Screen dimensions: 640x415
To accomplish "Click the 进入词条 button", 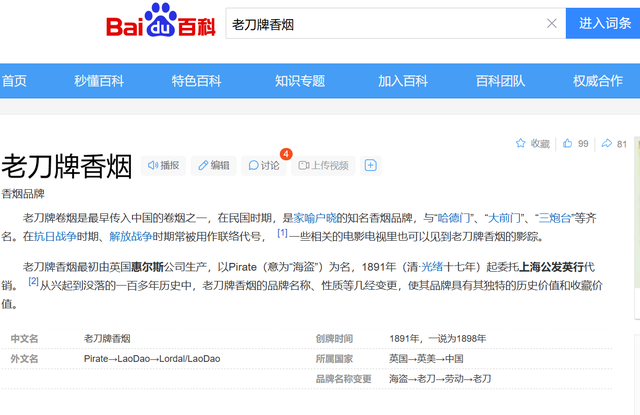I will click(x=603, y=23).
